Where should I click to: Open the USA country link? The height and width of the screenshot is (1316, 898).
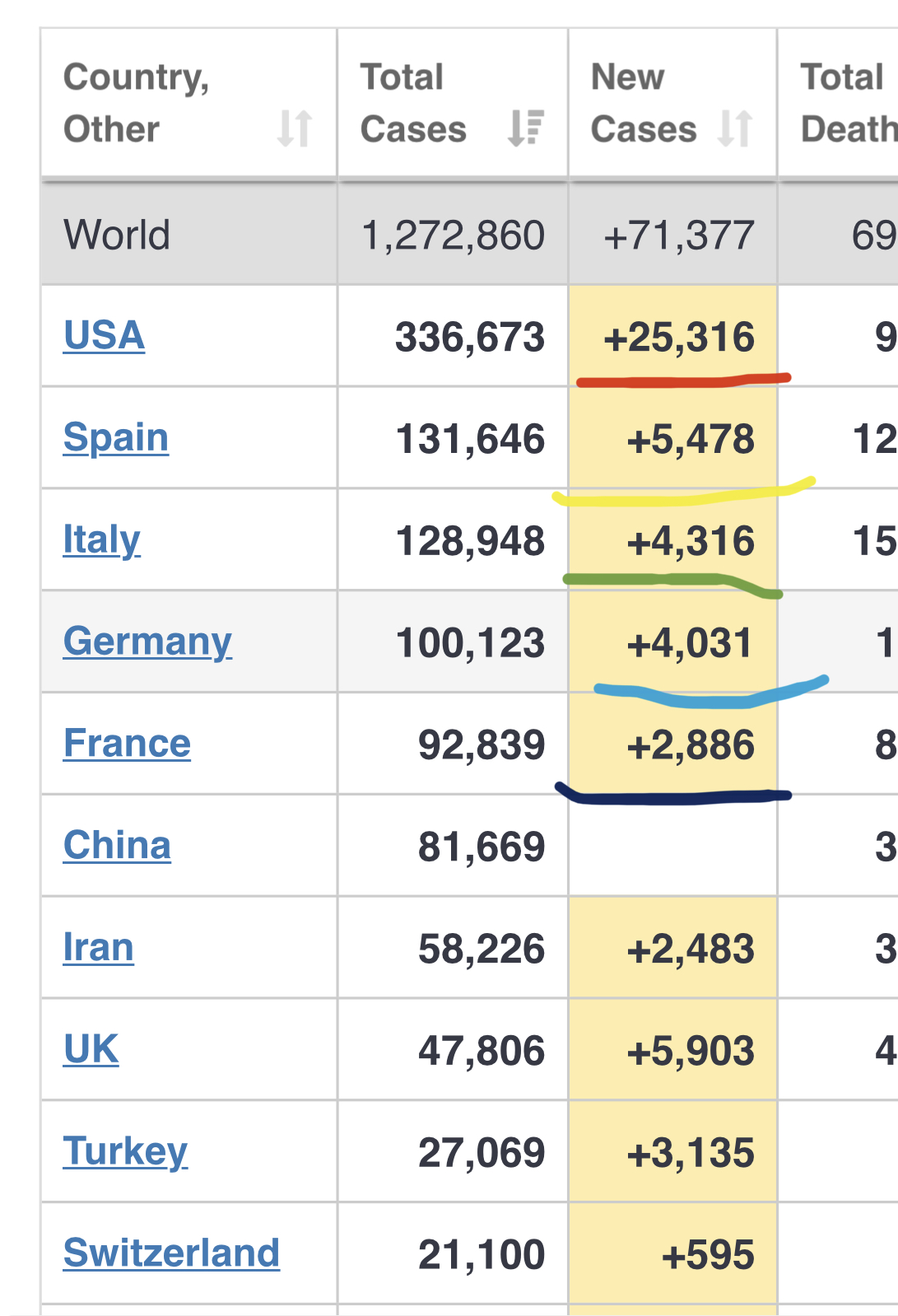[105, 336]
